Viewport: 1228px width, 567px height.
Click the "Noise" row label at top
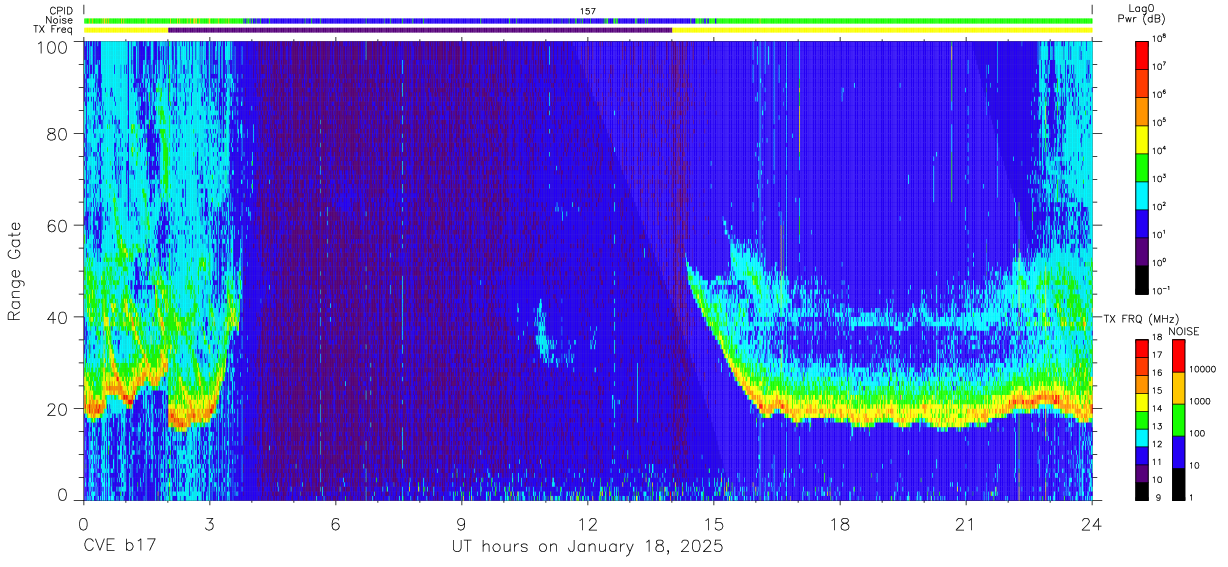point(60,20)
